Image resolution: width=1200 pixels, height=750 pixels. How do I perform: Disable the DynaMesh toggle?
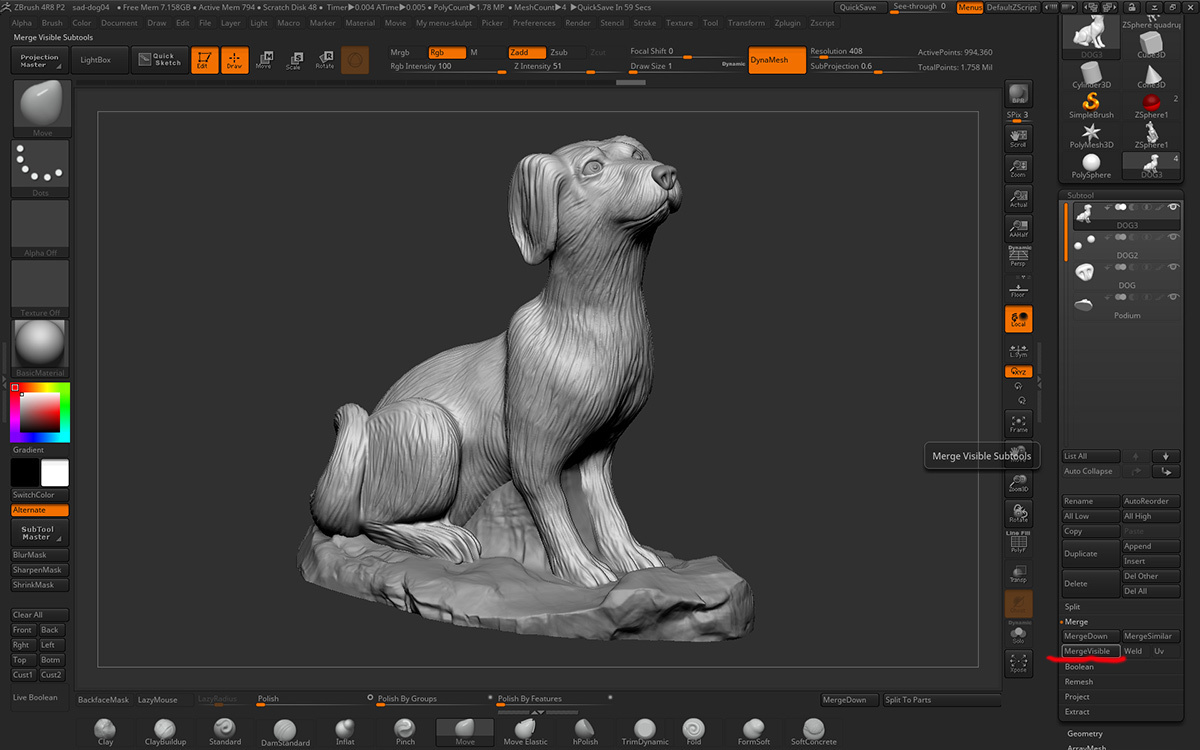[x=777, y=60]
